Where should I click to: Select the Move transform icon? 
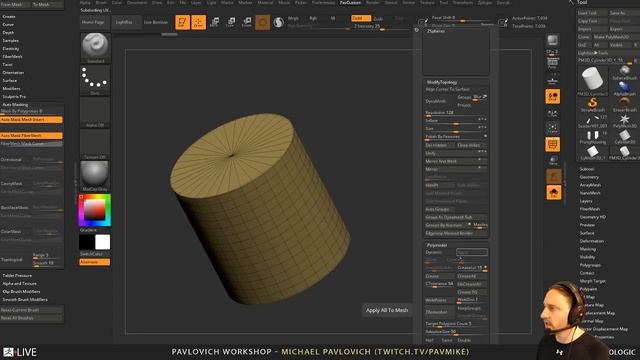point(214,22)
